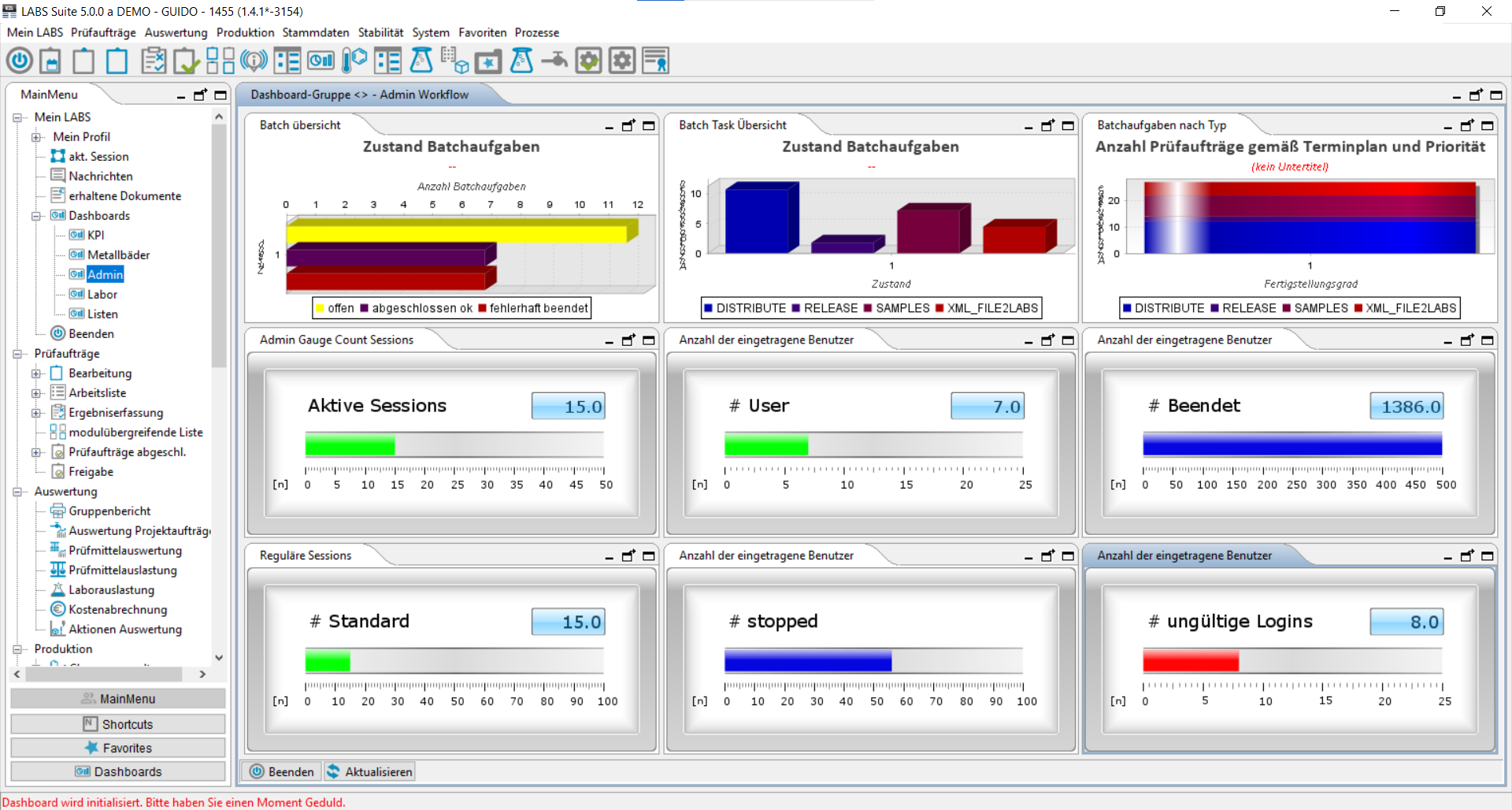Click the blue power icon in the toolbar
The width and height of the screenshot is (1512, 810).
20,61
